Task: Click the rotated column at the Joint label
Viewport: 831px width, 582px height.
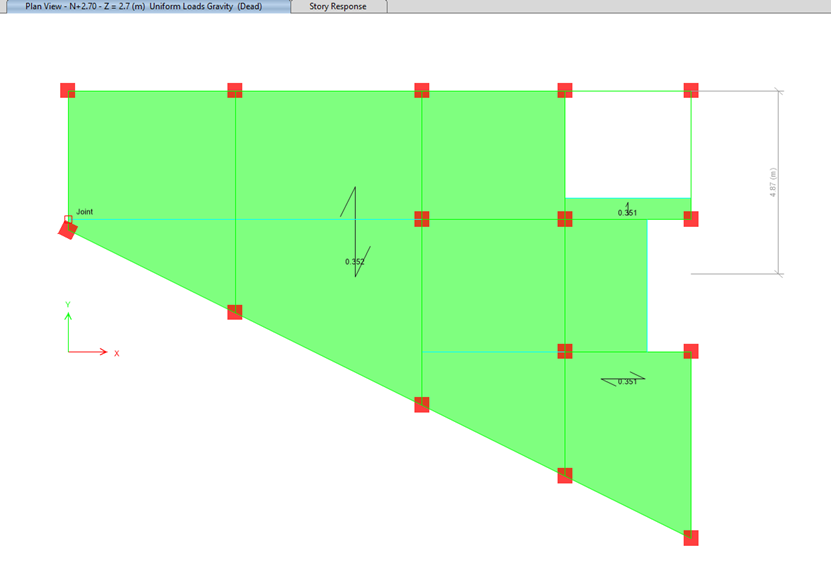Action: 67,230
